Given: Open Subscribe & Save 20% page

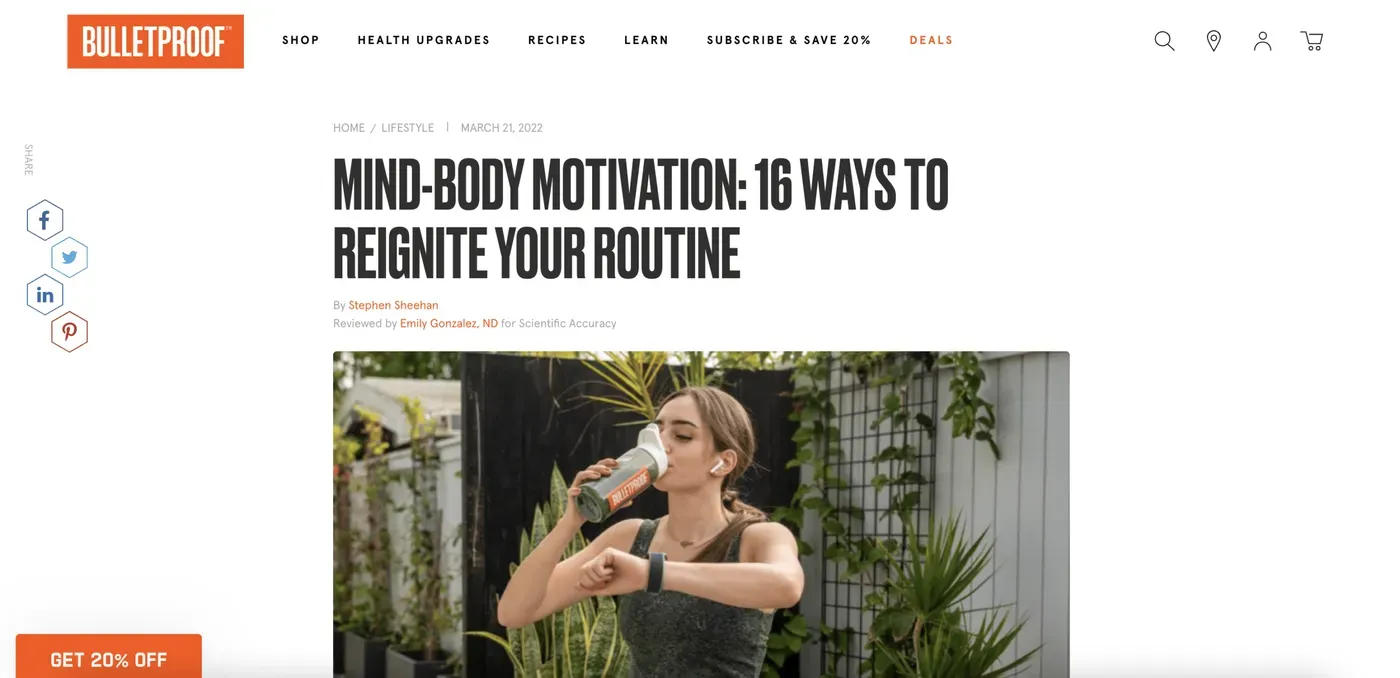Looking at the screenshot, I should pos(789,40).
